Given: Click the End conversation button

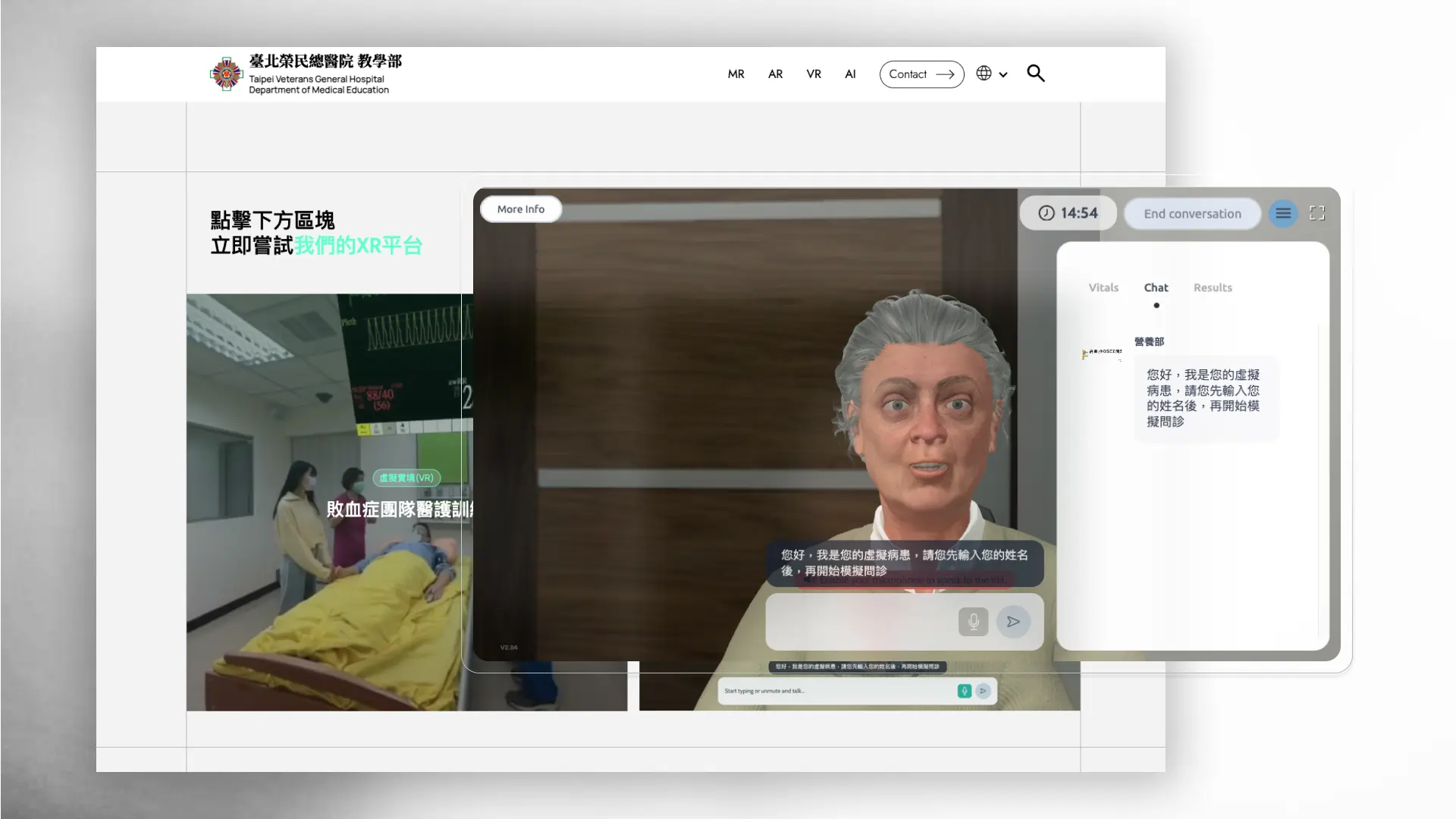Looking at the screenshot, I should (x=1192, y=214).
